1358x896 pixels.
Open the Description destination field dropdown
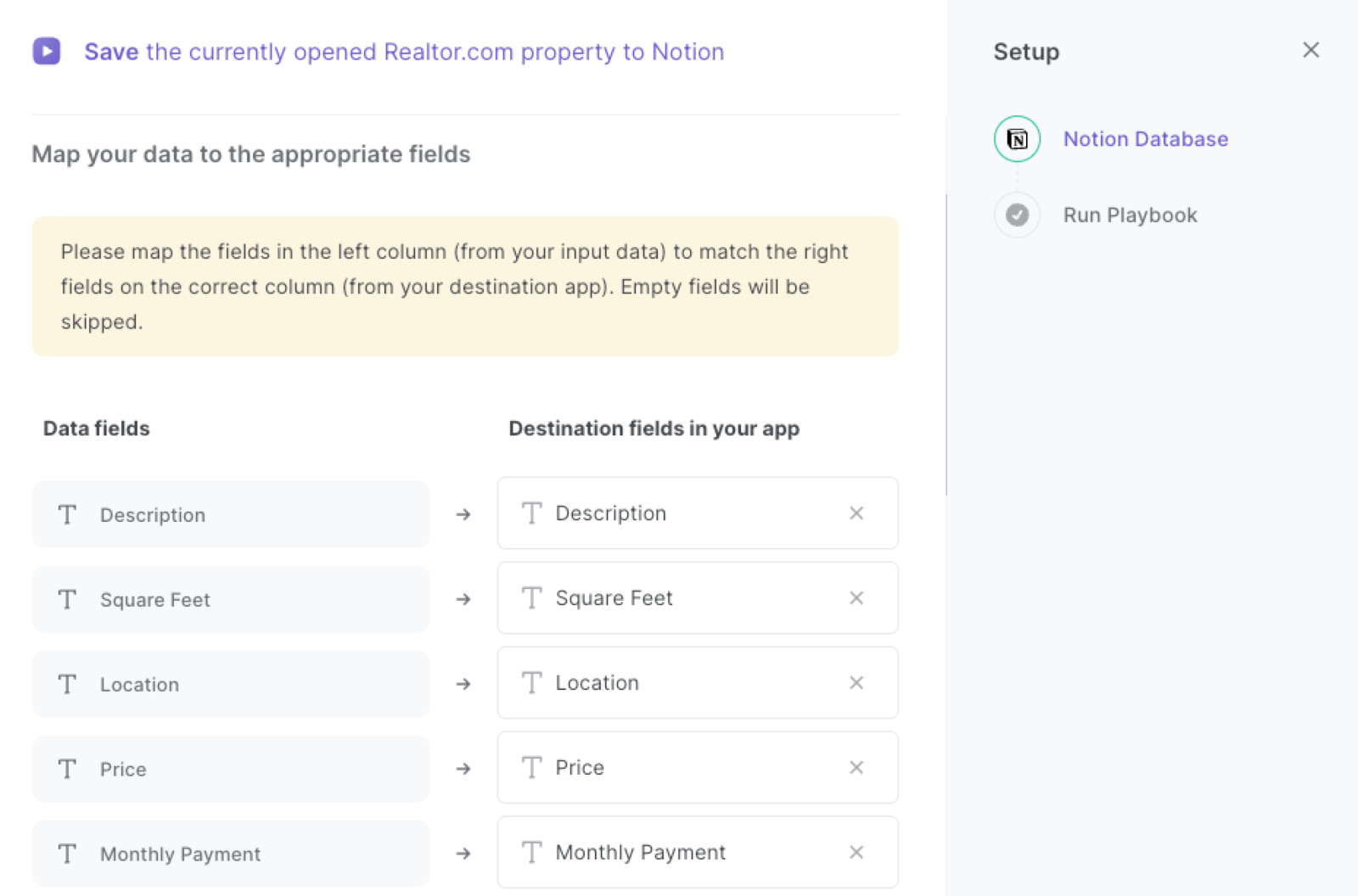697,513
